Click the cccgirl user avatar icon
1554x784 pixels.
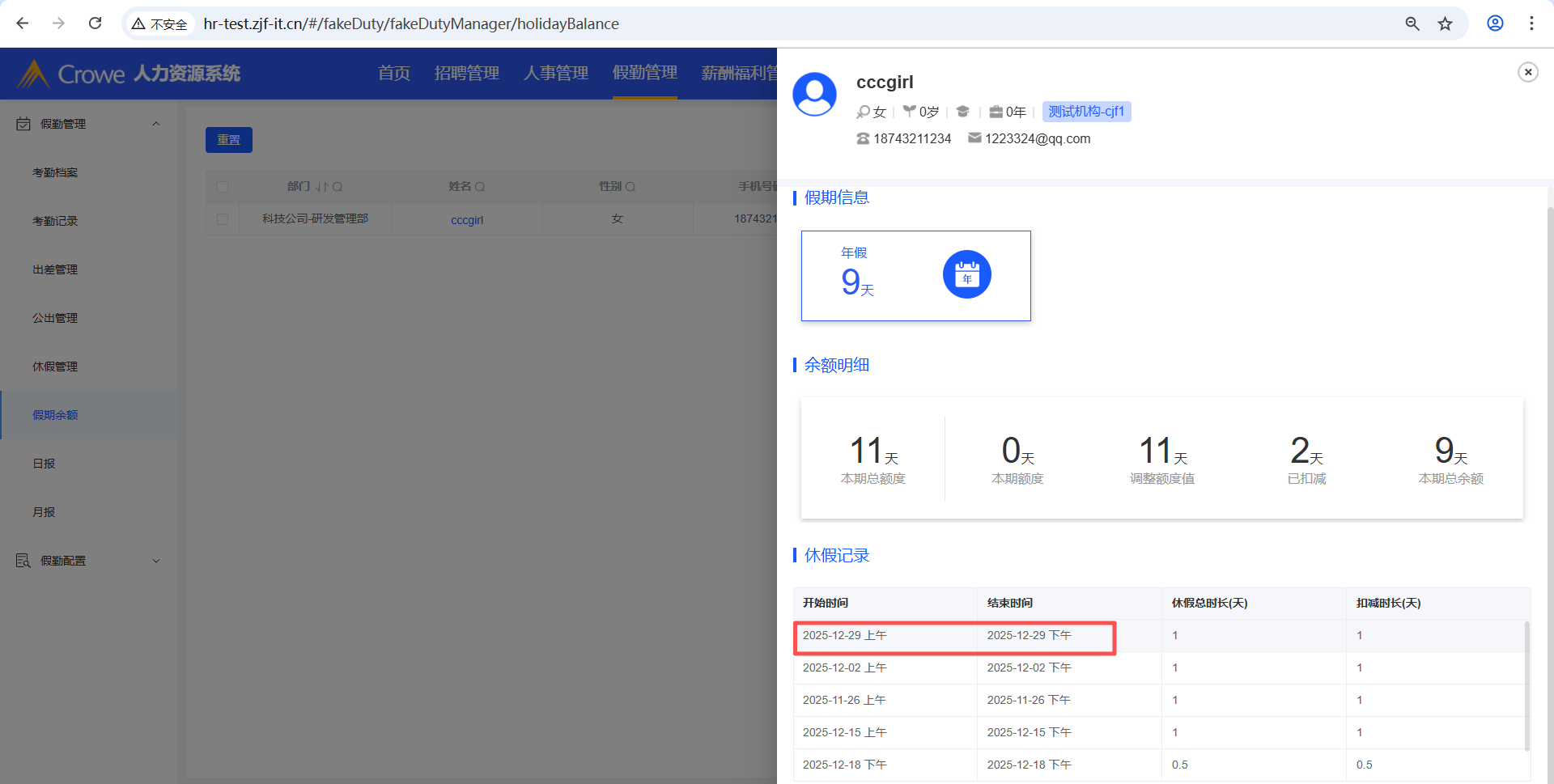click(x=814, y=95)
